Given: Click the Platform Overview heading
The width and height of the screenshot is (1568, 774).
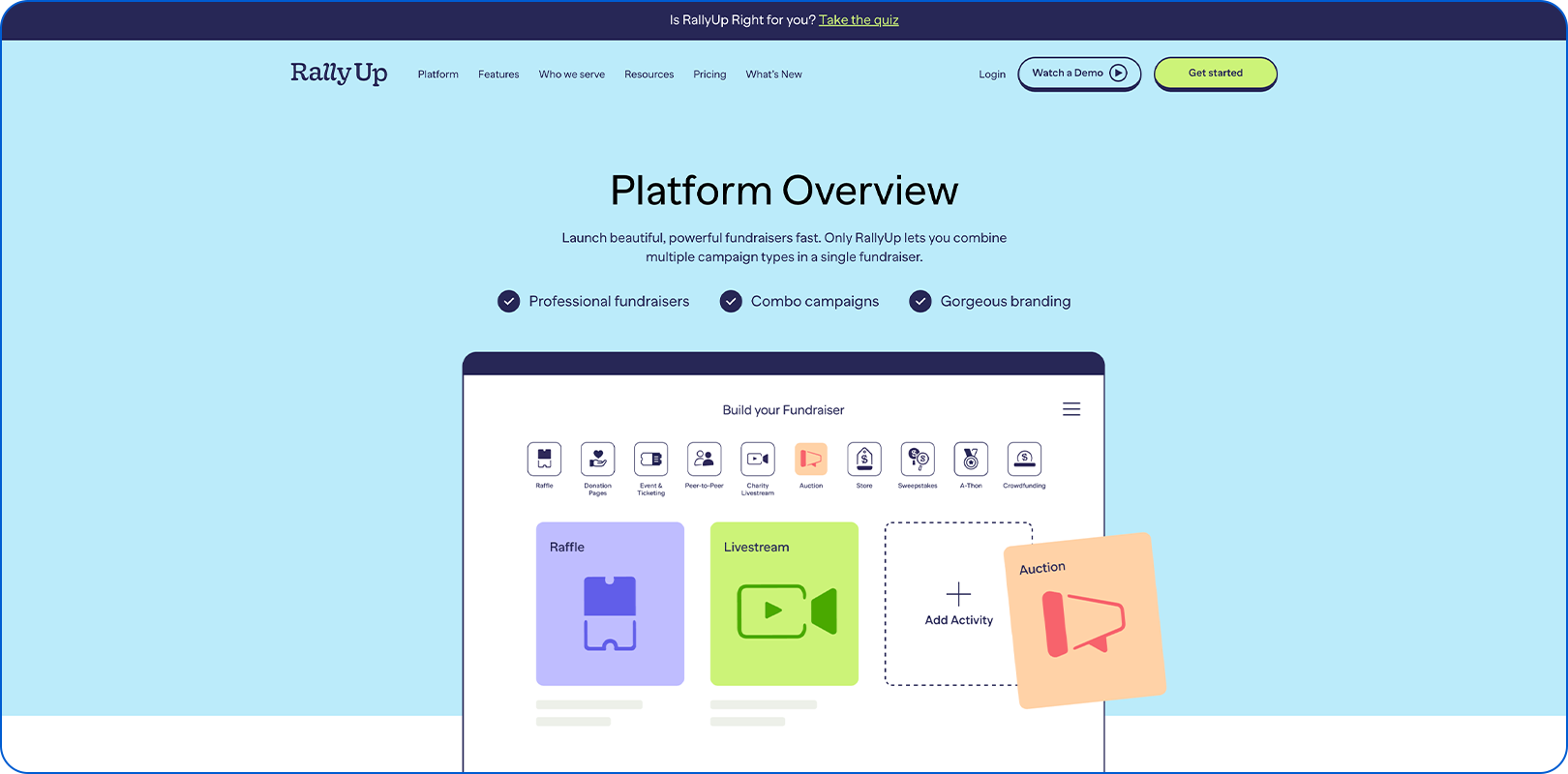Looking at the screenshot, I should (784, 191).
